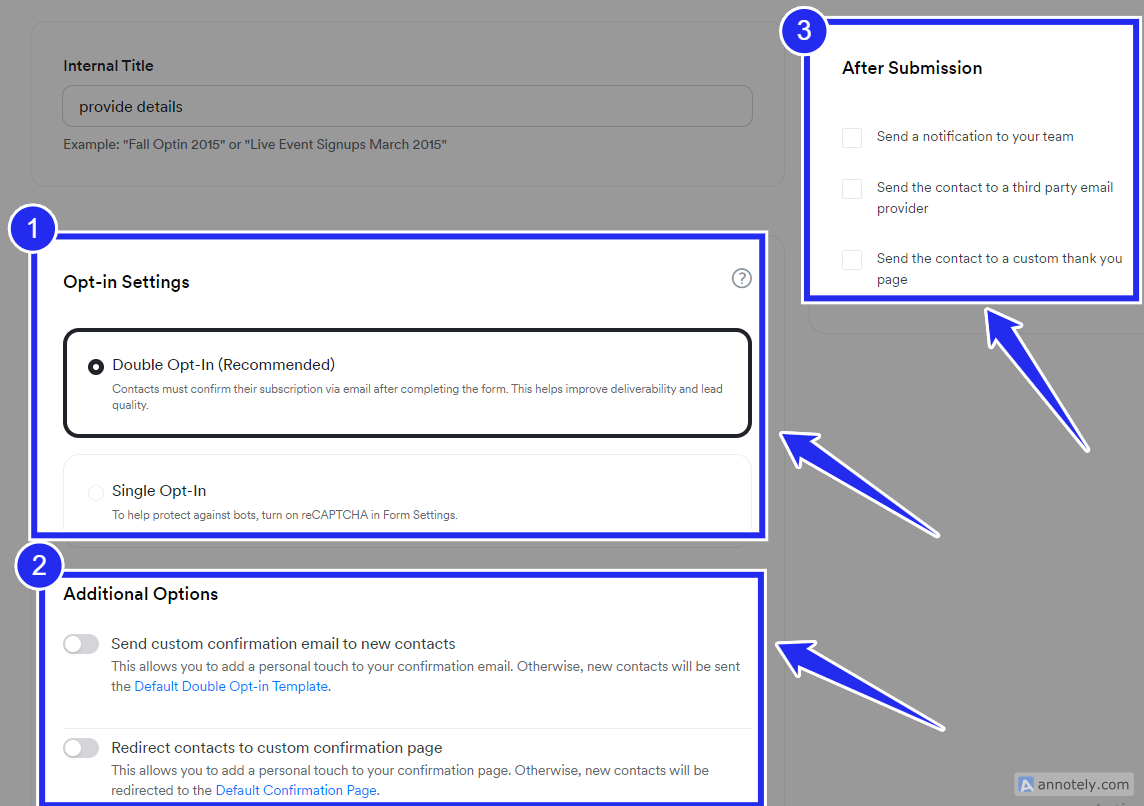Screen dimensions: 1144x806
Task: Check the custom thank you page box
Action: click(851, 260)
